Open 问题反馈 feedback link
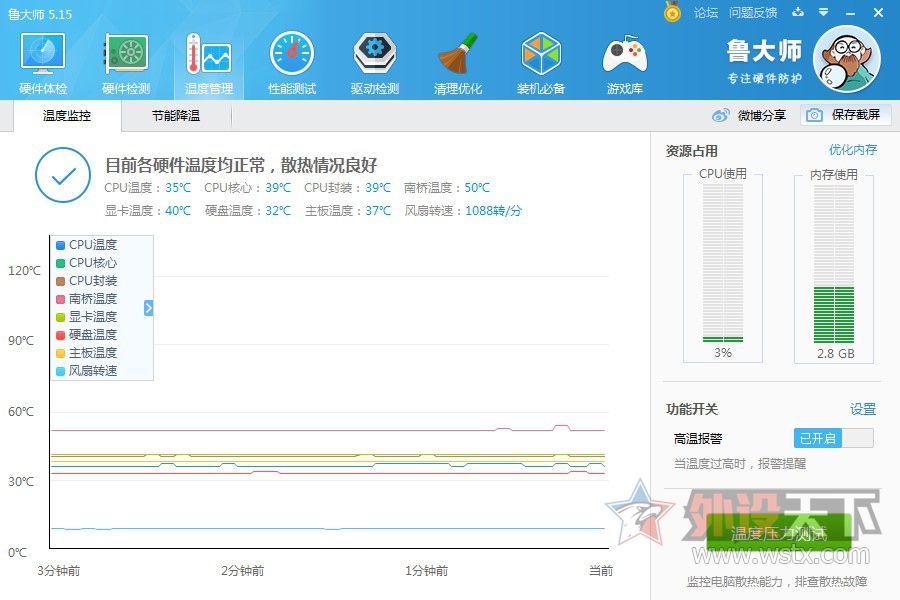The width and height of the screenshot is (900, 600). (x=753, y=12)
